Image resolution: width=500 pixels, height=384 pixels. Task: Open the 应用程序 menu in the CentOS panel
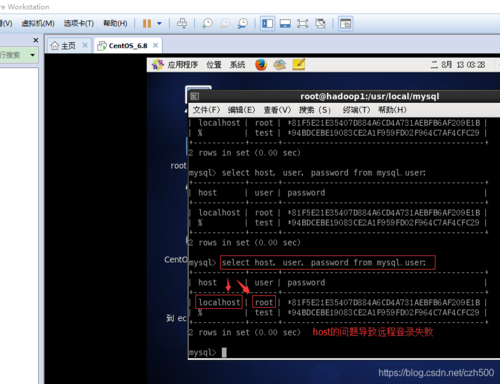tap(182, 65)
